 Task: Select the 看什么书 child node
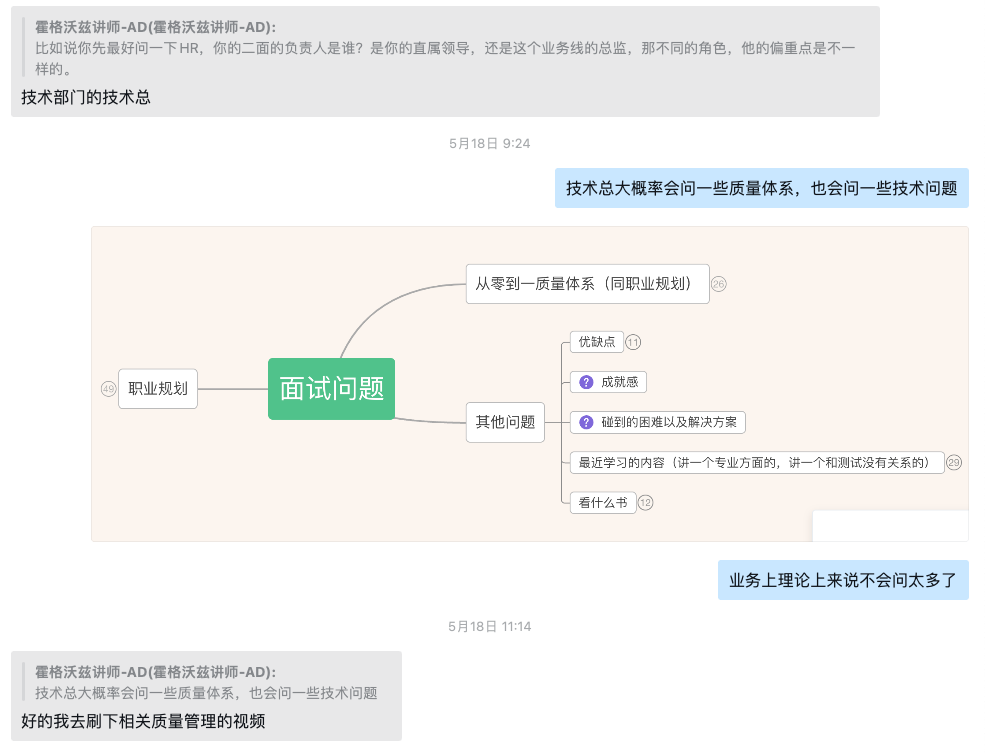click(x=603, y=502)
